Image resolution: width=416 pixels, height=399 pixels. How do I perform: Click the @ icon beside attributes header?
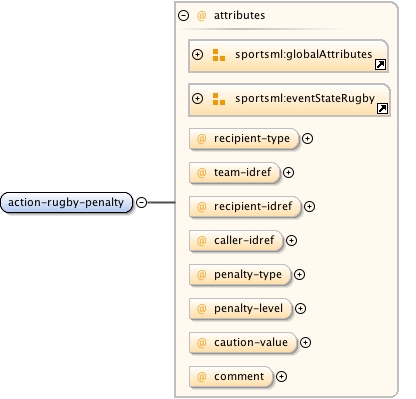click(x=202, y=15)
